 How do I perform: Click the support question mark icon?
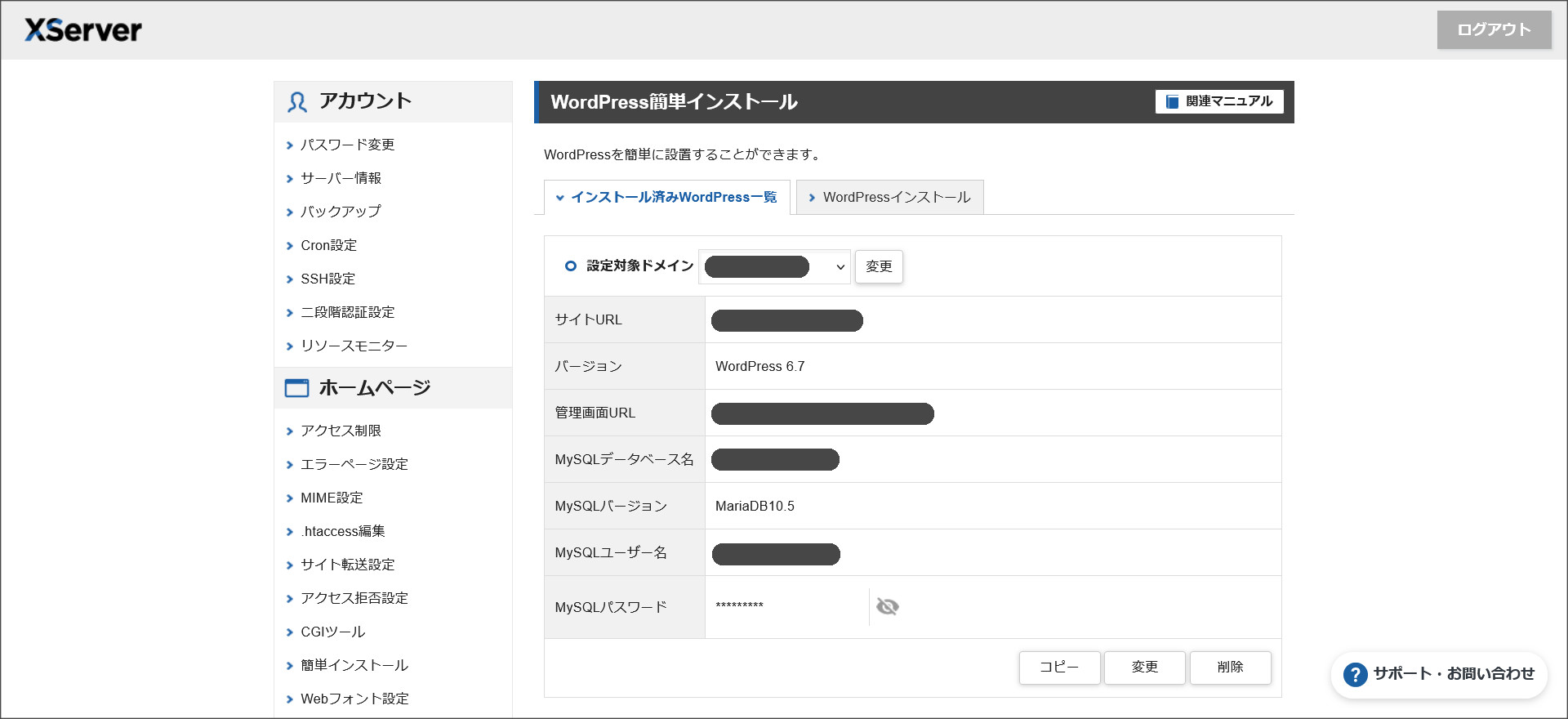(1355, 675)
